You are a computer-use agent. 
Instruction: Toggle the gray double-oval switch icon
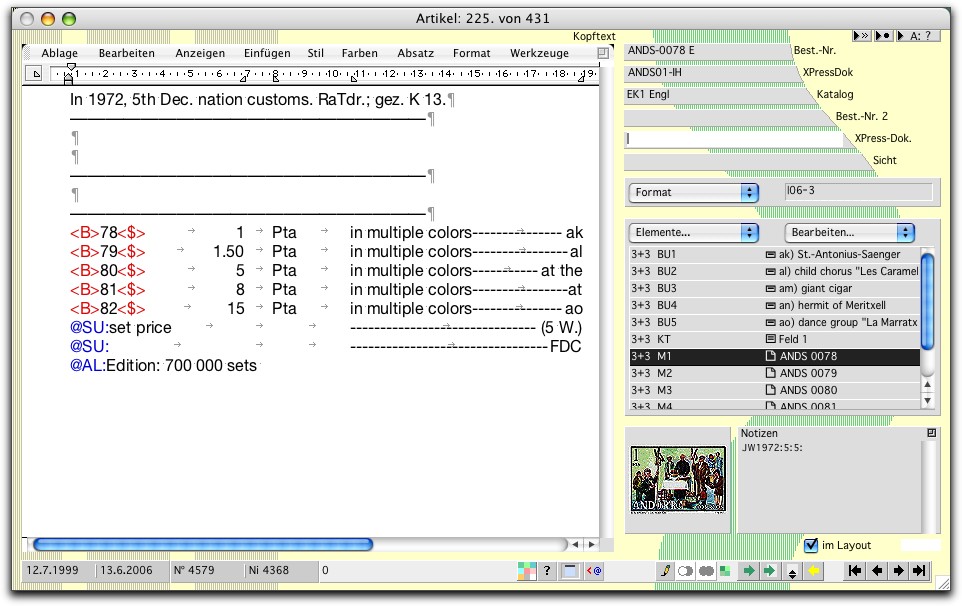pos(705,571)
